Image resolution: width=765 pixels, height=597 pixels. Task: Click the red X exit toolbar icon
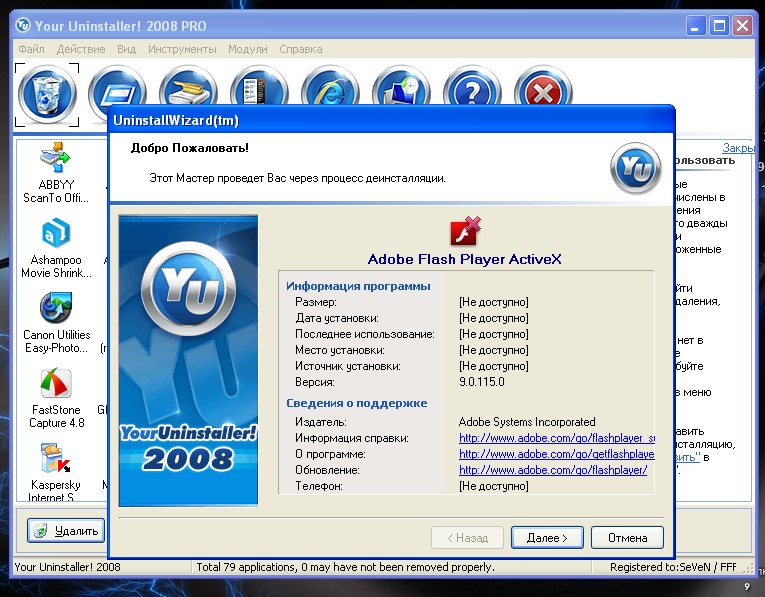[x=543, y=85]
